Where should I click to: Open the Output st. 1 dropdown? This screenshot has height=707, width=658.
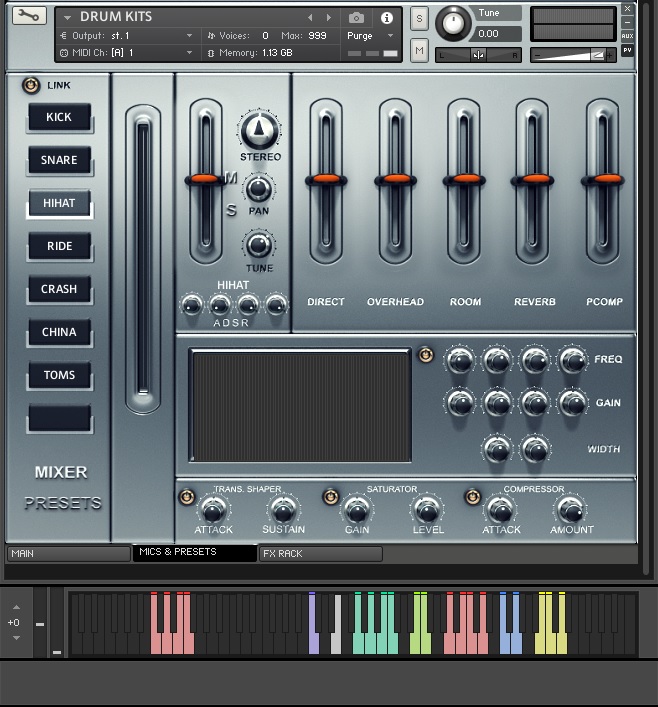pos(189,36)
